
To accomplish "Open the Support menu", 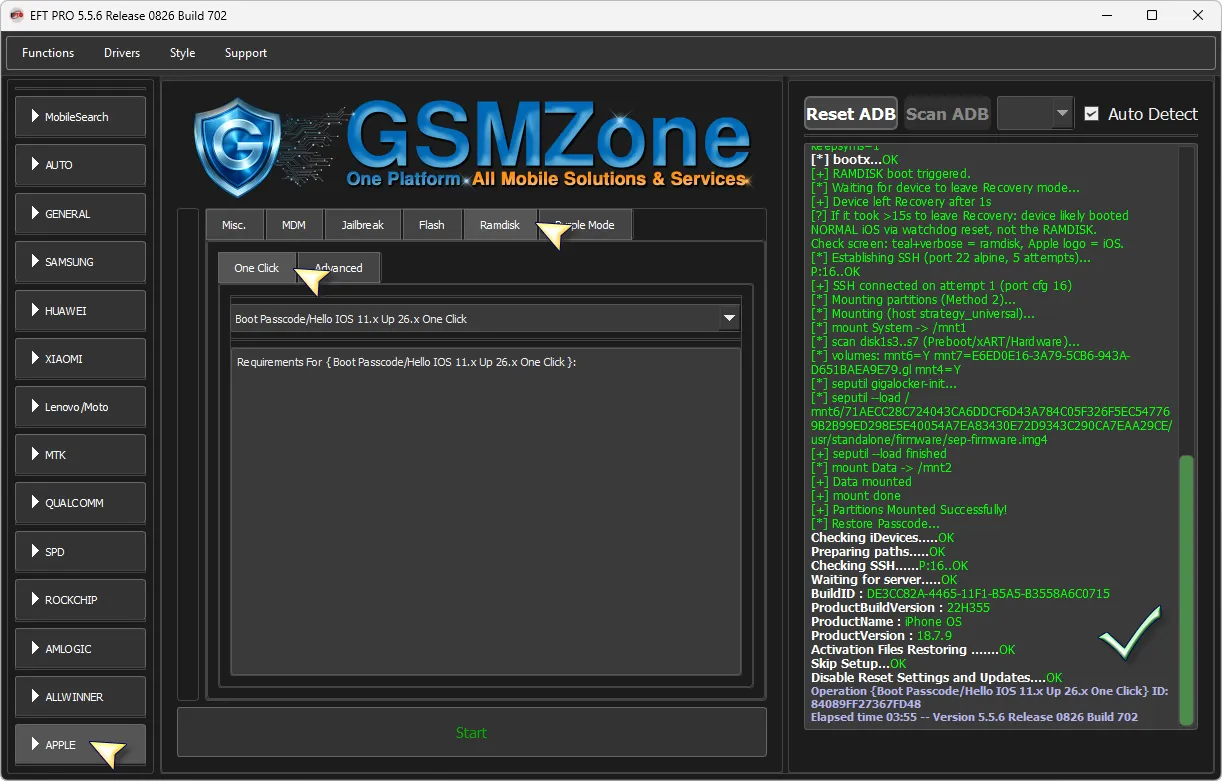I will (246, 53).
